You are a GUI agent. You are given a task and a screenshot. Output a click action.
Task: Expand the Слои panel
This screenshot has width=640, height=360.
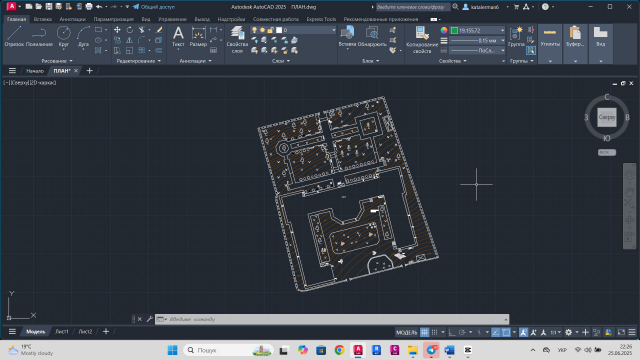(x=281, y=61)
